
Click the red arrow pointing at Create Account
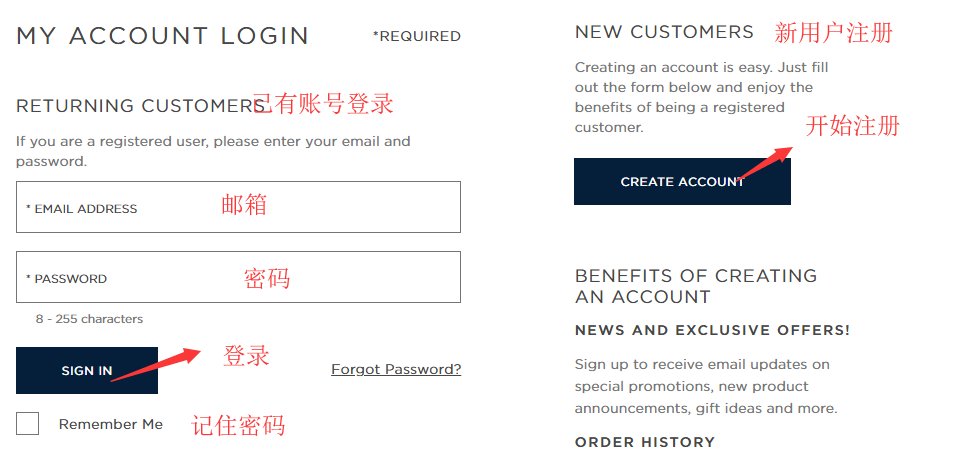[765, 163]
